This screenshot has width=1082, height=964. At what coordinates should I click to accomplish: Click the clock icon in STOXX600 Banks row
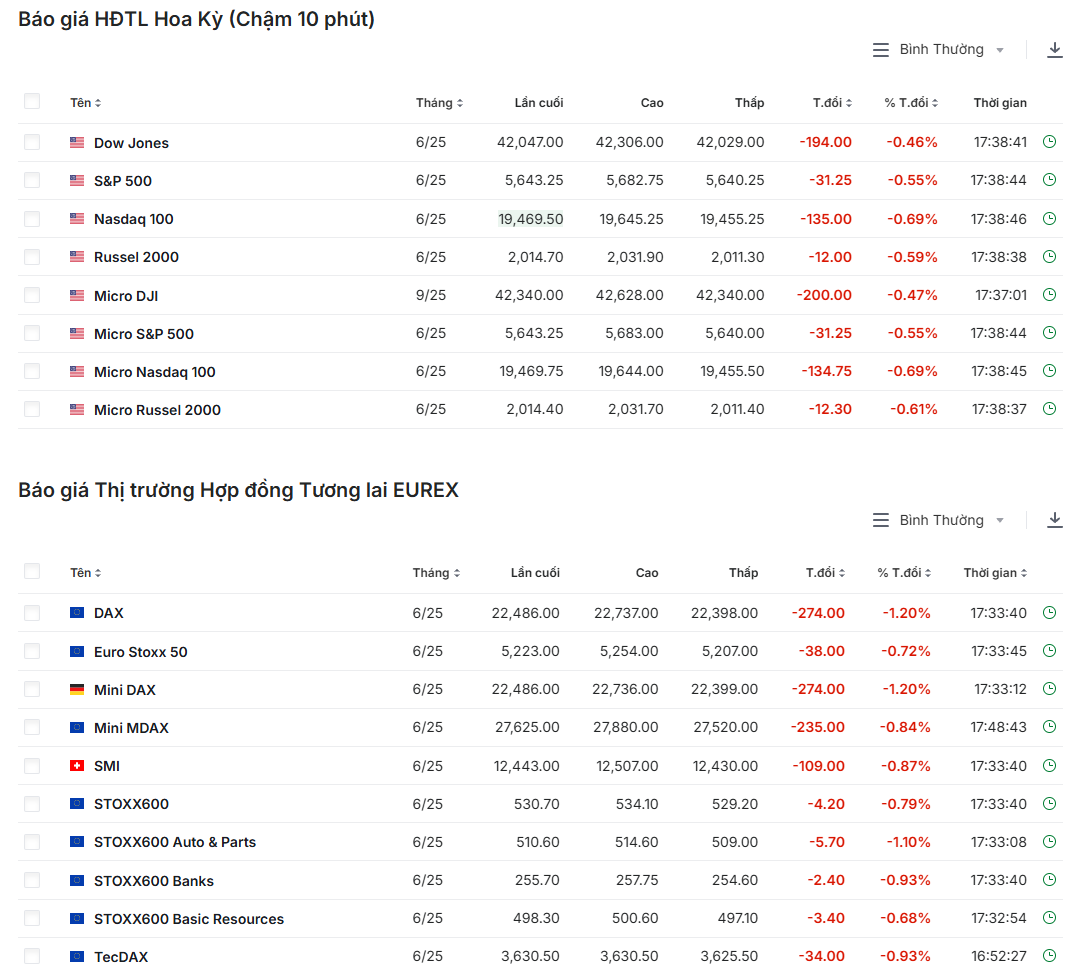(x=1049, y=880)
